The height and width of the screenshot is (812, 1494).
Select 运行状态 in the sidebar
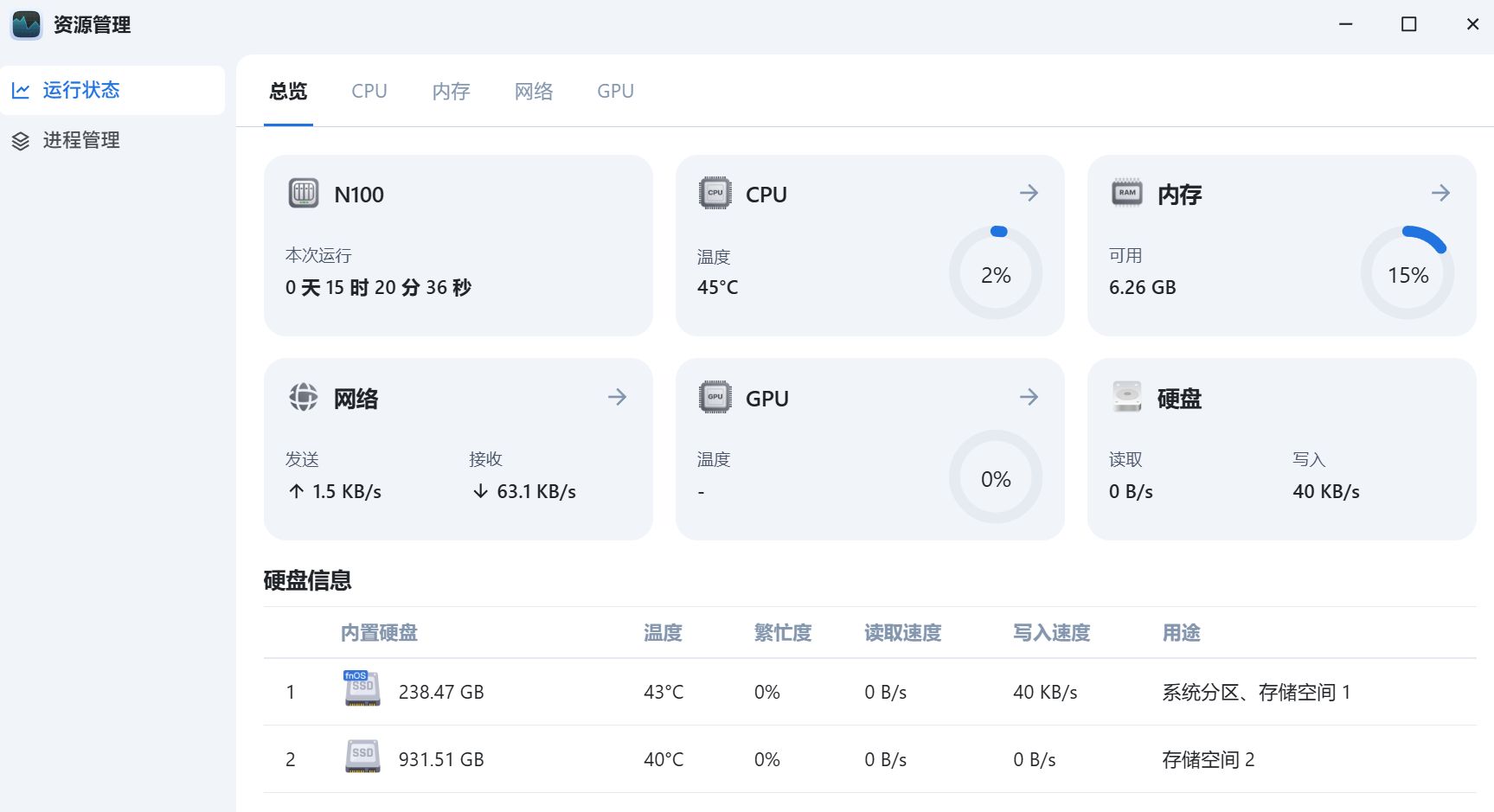(x=81, y=90)
